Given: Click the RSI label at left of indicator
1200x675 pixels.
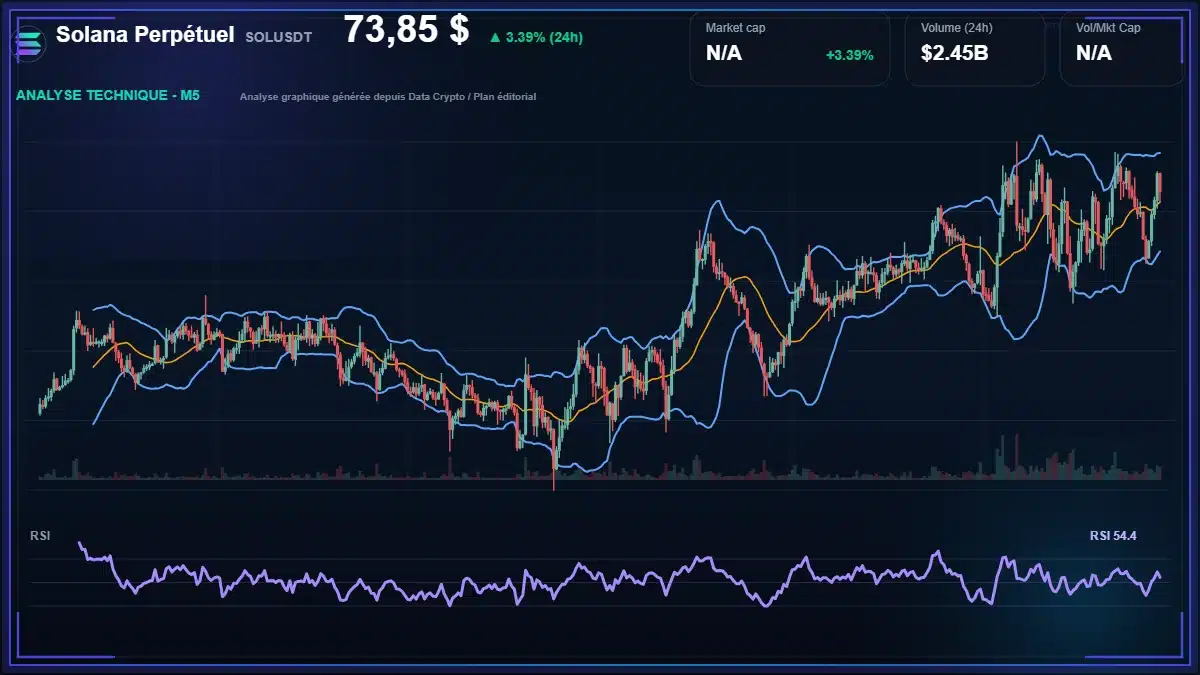Looking at the screenshot, I should (x=41, y=536).
